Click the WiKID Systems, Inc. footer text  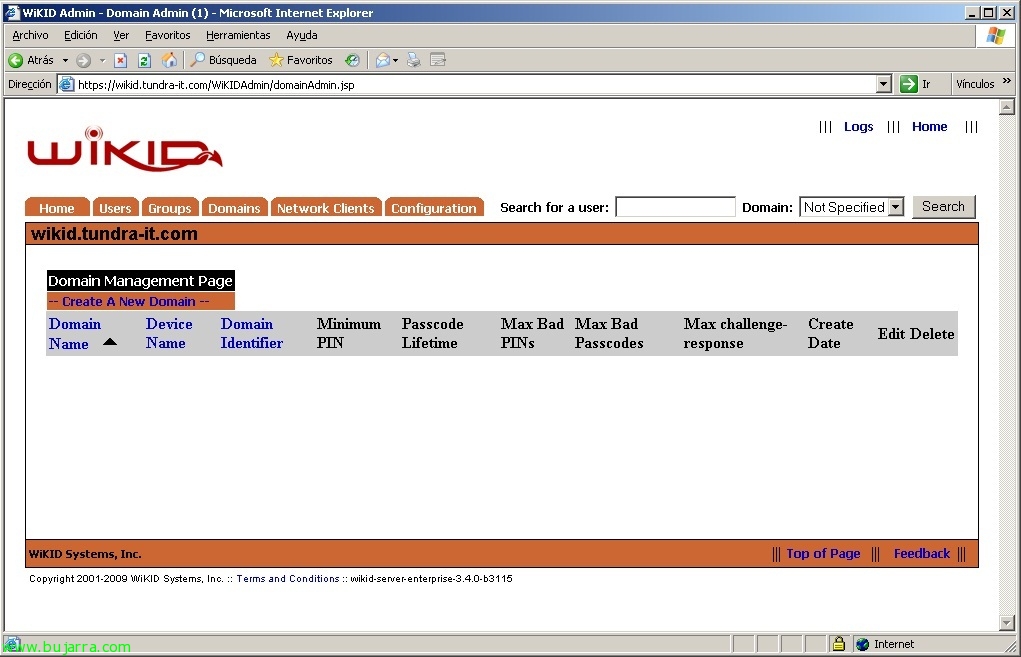click(x=85, y=554)
